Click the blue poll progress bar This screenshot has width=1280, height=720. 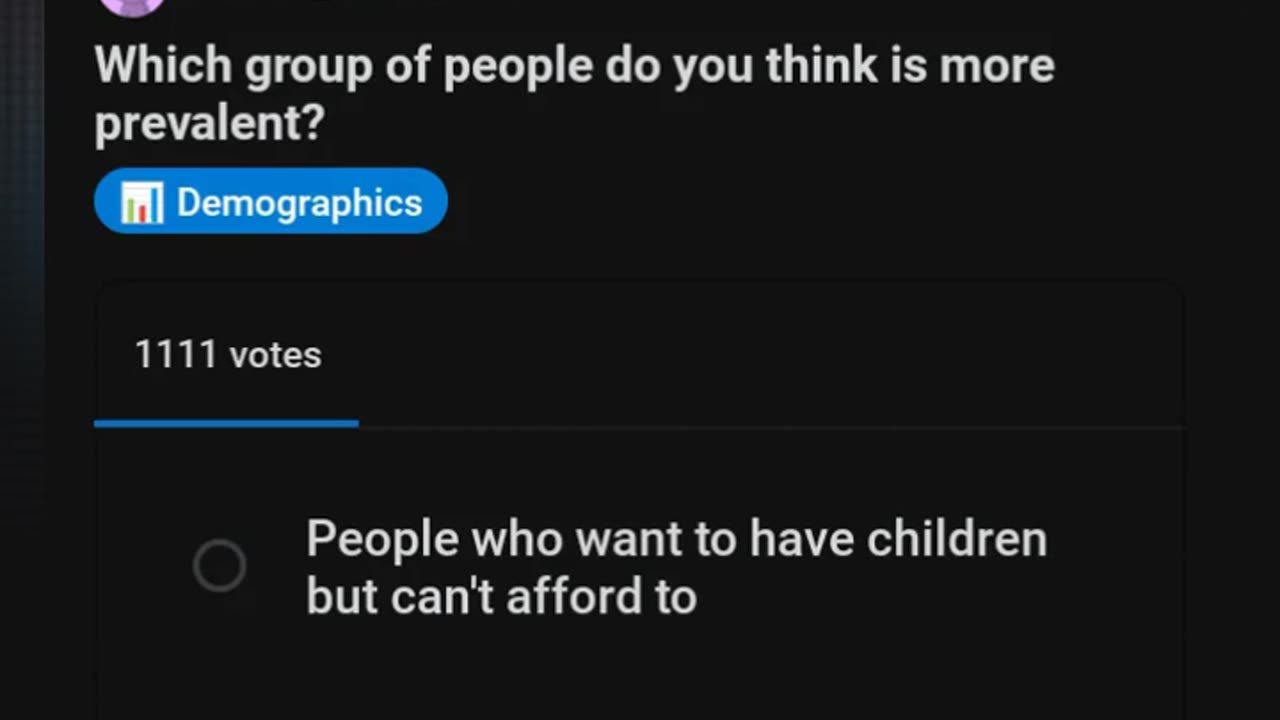[226, 424]
